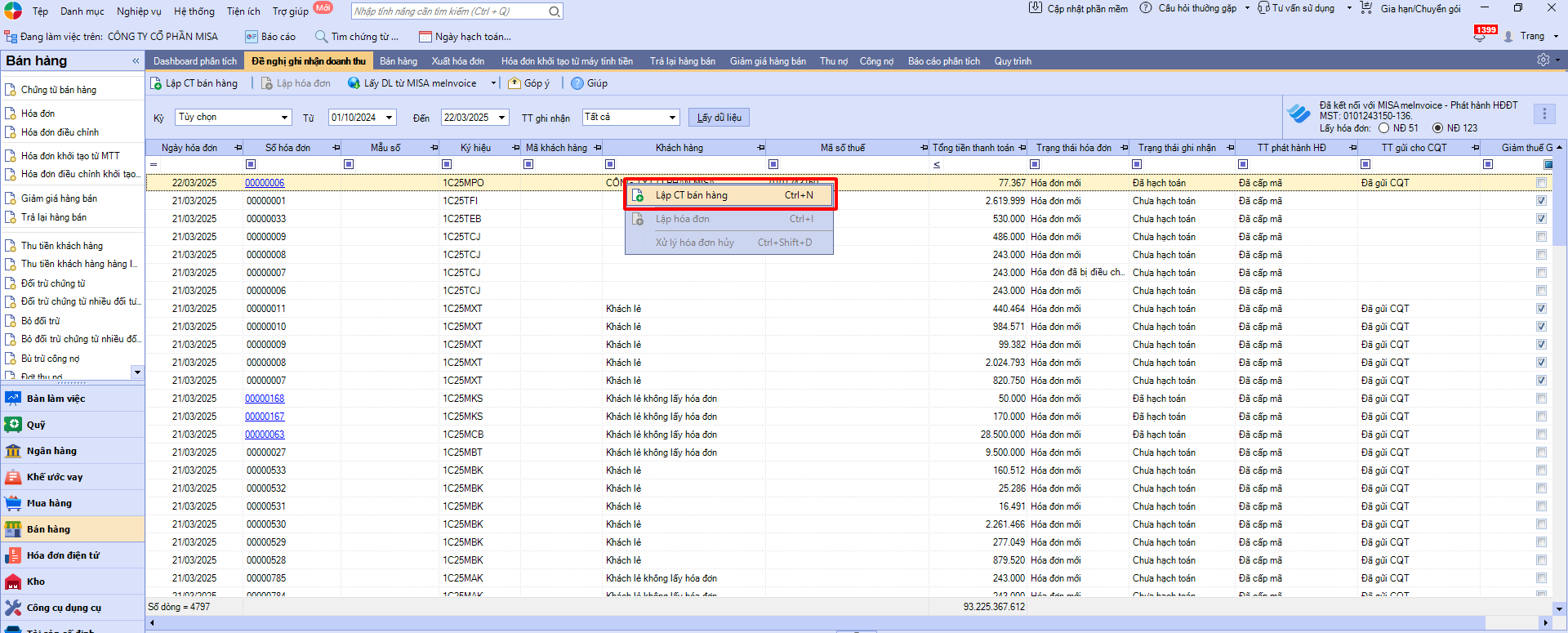Open the Kho module in sidebar
The width and height of the screenshot is (1568, 633).
(x=36, y=582)
